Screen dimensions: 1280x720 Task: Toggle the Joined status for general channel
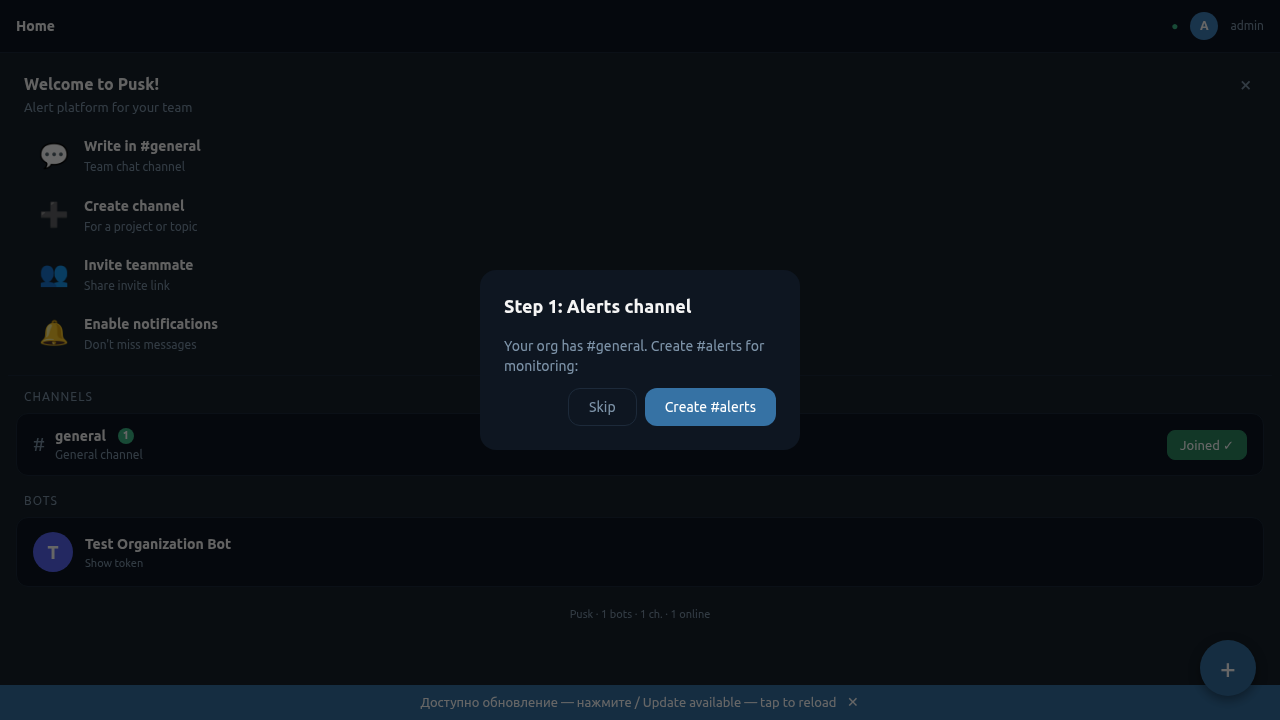click(x=1206, y=445)
